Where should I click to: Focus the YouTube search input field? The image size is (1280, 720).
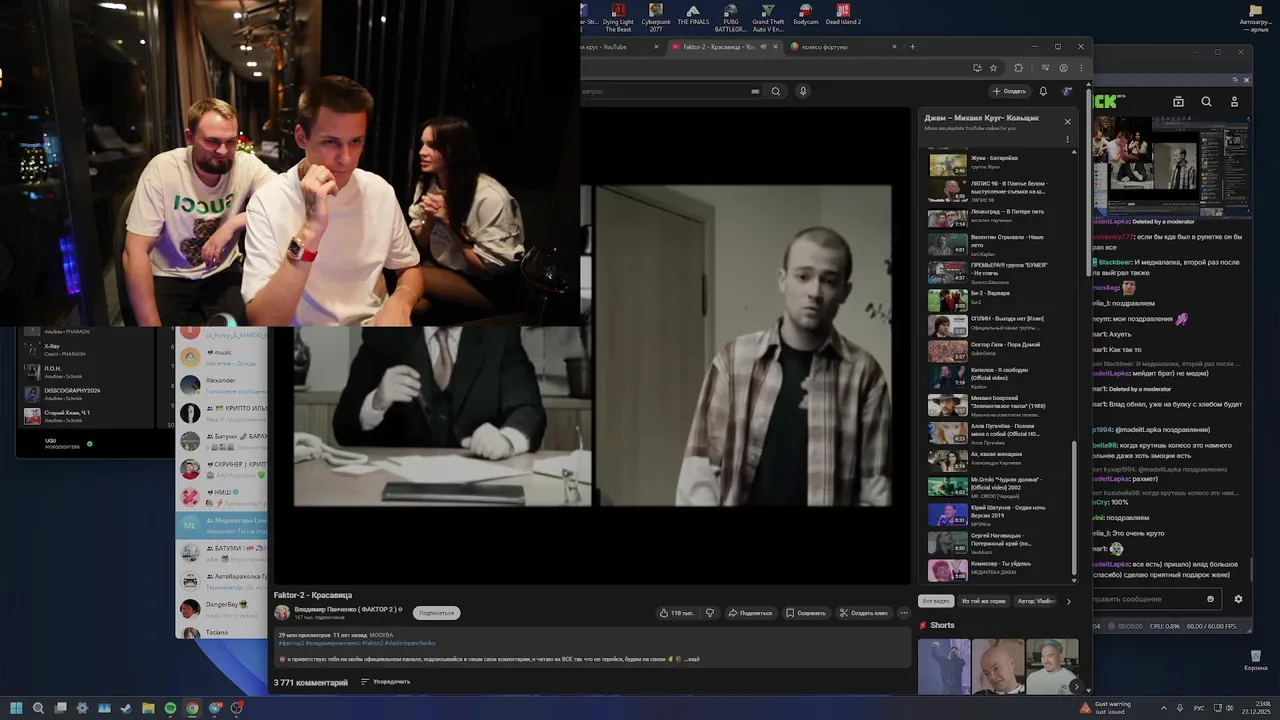pos(665,91)
